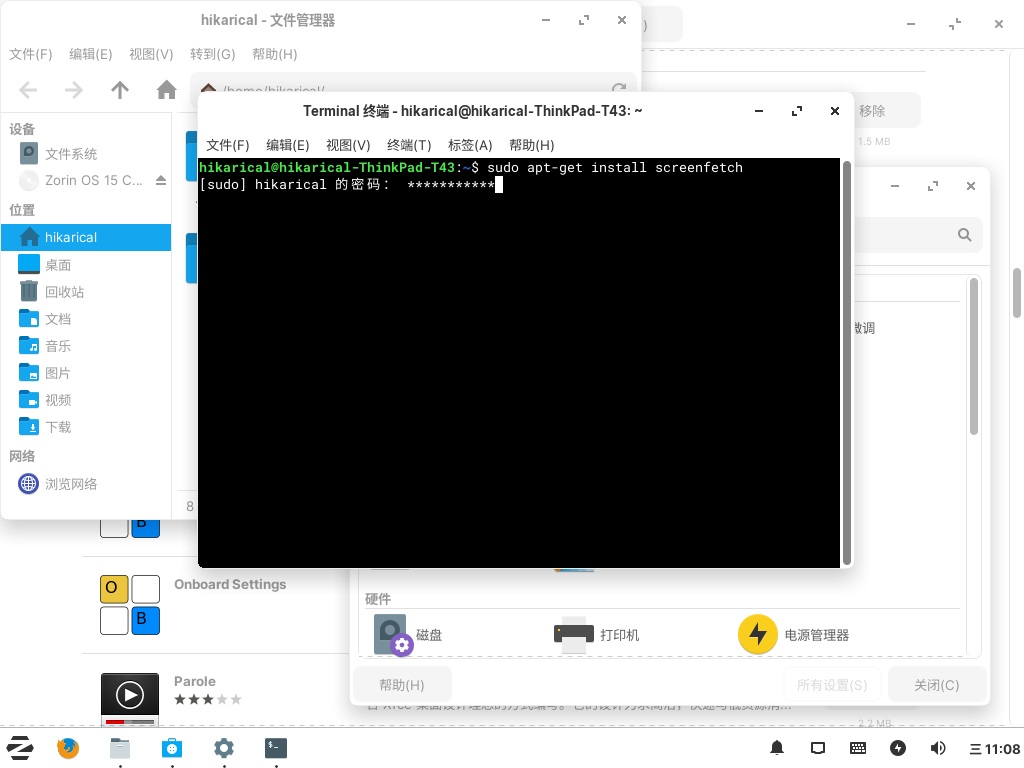The width and height of the screenshot is (1024, 768).
Task: Open the 标签(A) menu in Terminal
Action: (x=470, y=145)
